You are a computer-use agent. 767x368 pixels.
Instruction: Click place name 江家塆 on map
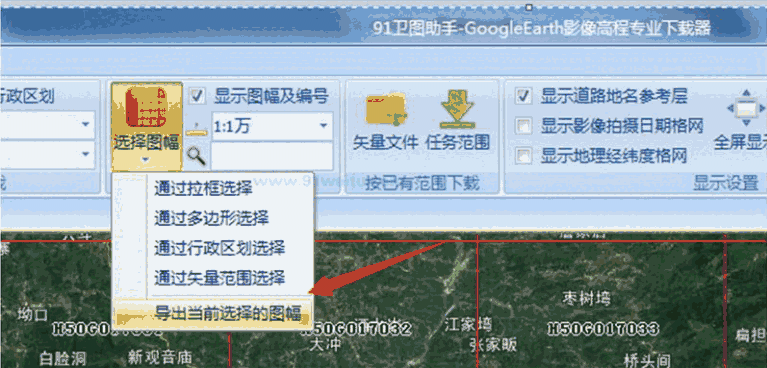(x=468, y=324)
